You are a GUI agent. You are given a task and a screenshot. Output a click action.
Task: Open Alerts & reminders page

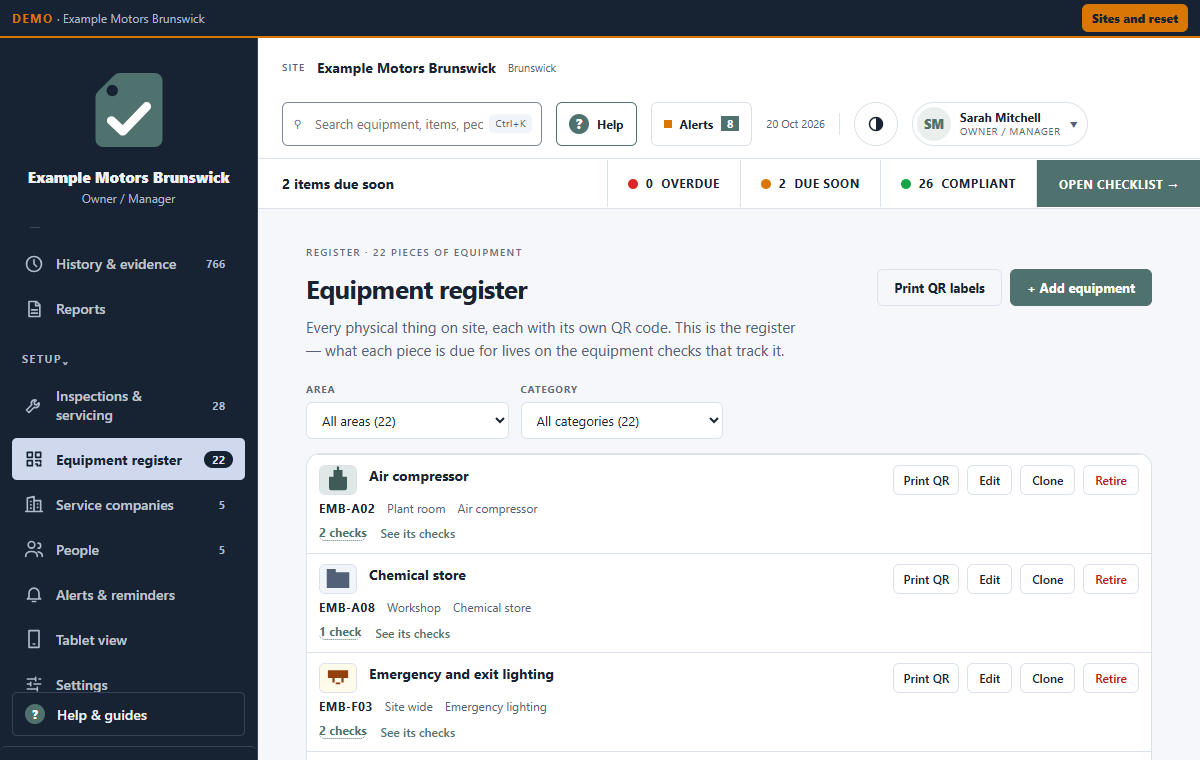click(128, 595)
